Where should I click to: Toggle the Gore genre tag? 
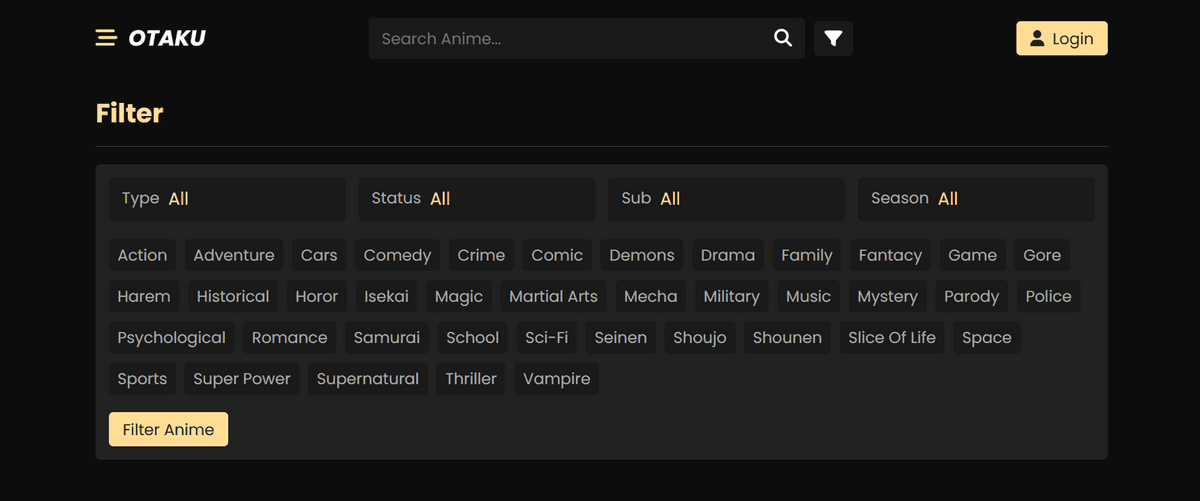point(1042,255)
